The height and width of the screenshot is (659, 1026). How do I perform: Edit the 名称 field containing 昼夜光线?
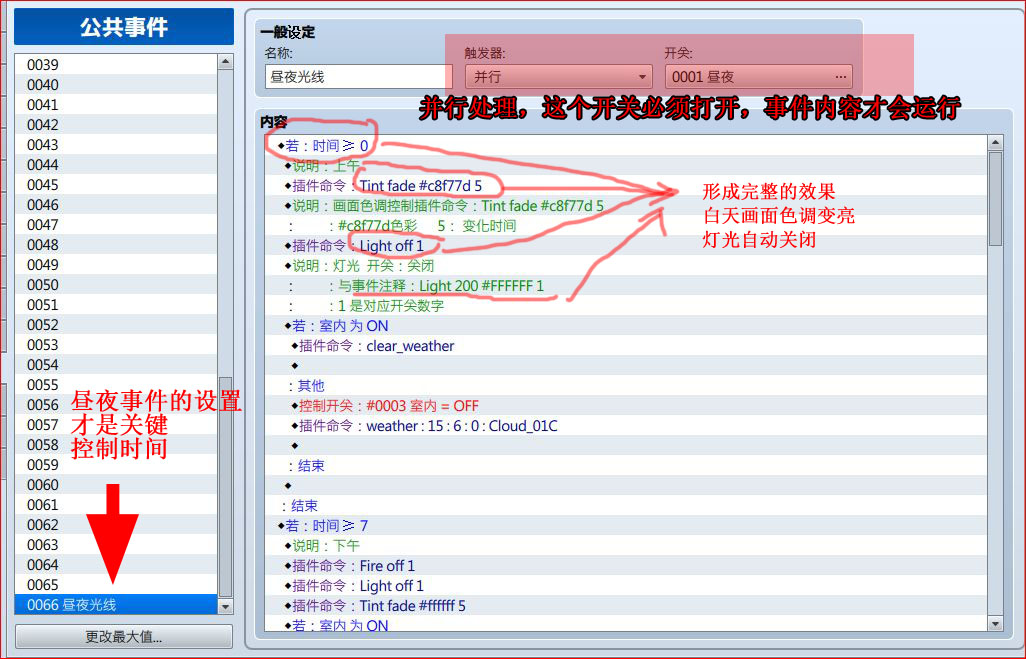coord(359,77)
